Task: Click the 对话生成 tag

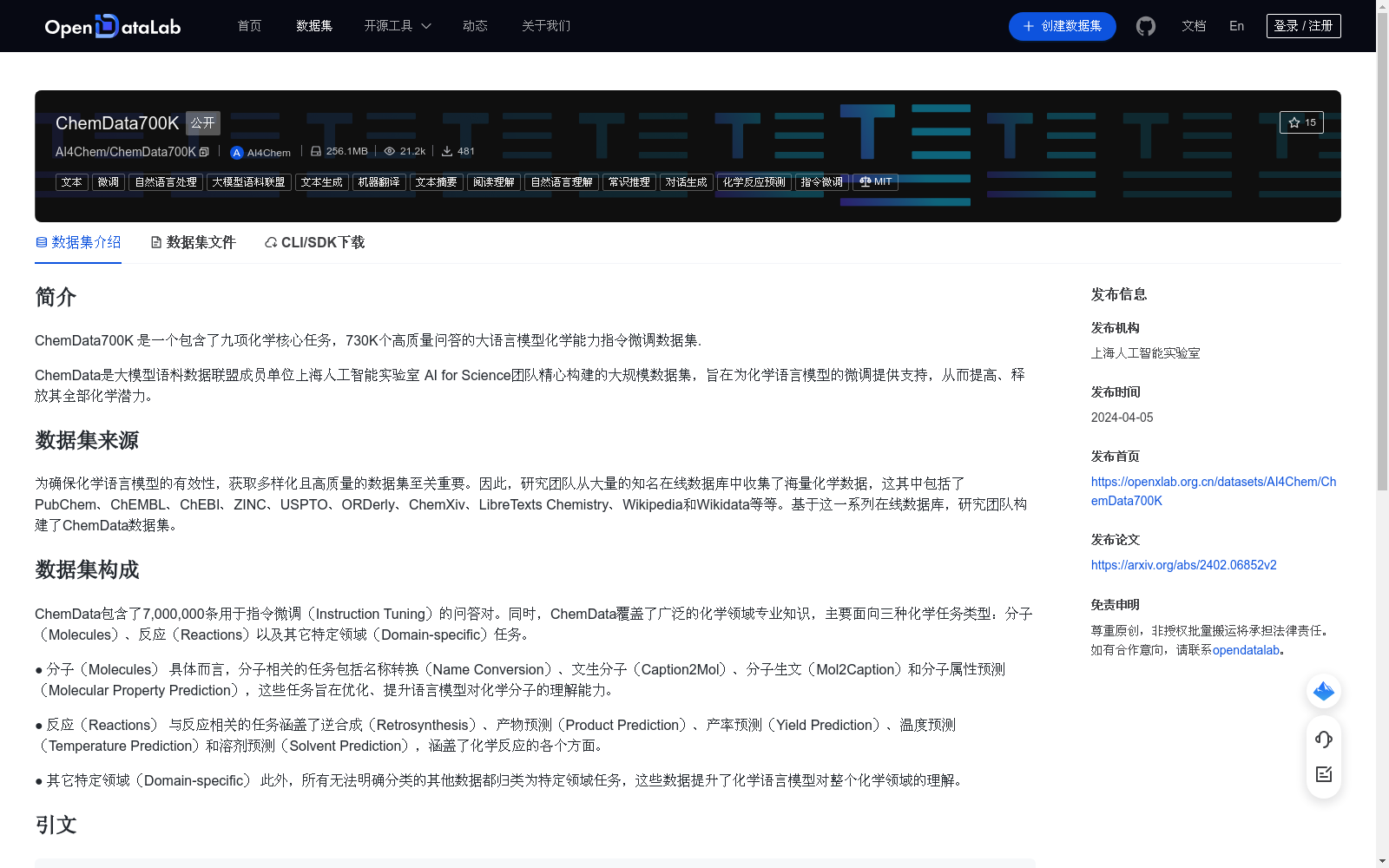Action: (x=687, y=182)
